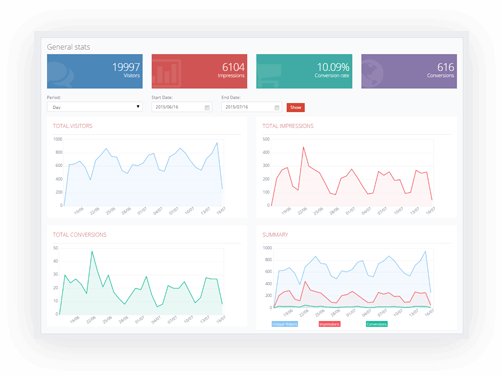The width and height of the screenshot is (502, 377).
Task: Open the Period dropdown showing Day
Action: (x=95, y=107)
